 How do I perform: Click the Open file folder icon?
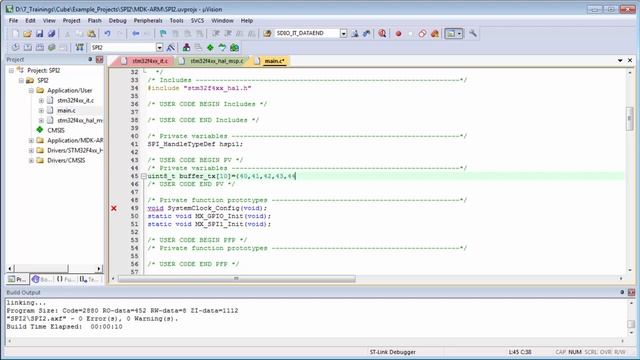point(27,33)
